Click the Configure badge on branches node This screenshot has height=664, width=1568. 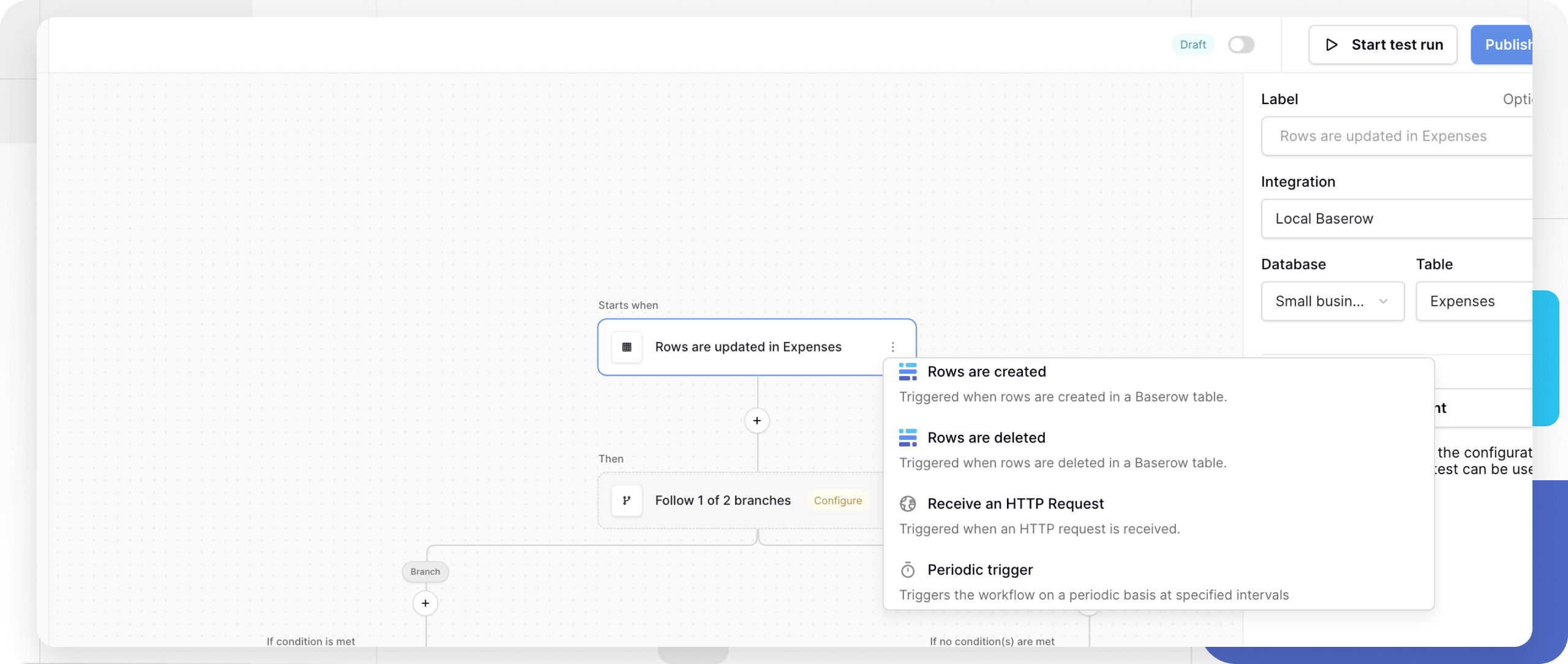click(x=838, y=500)
